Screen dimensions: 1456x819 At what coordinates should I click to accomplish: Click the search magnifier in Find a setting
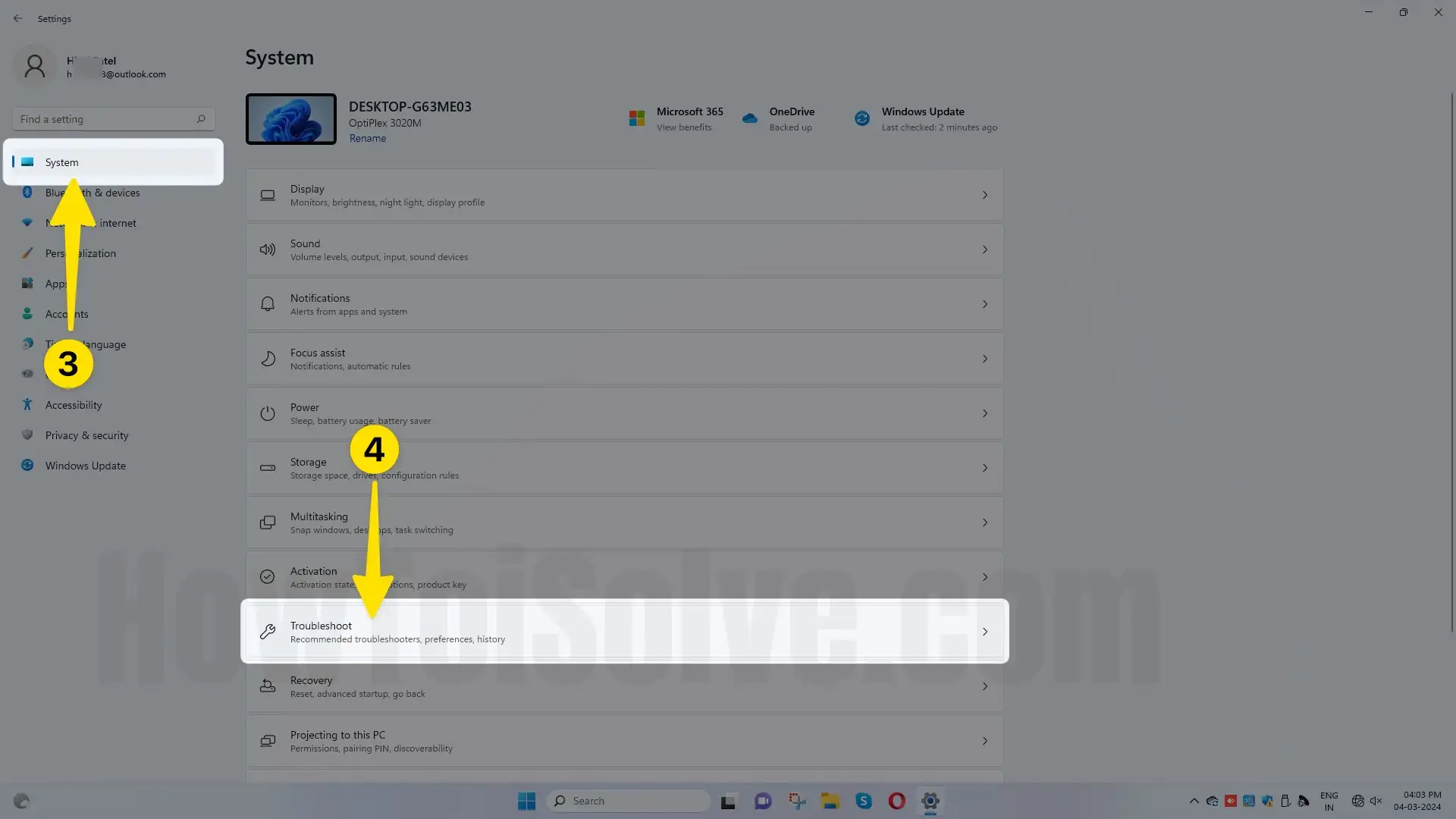(201, 119)
